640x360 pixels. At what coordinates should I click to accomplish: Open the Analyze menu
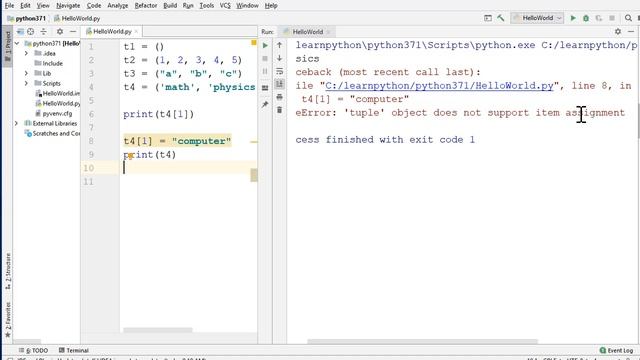point(118,5)
